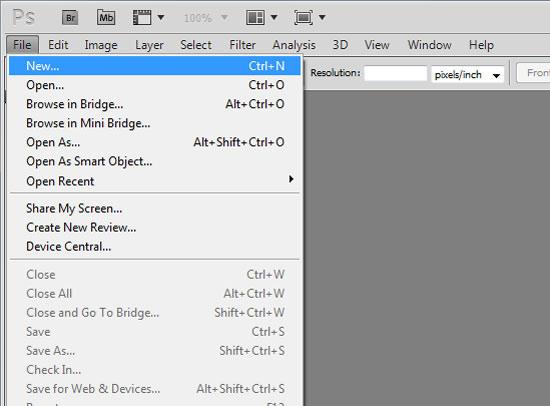Expand the Screen Mode dropdown arrow
The height and width of the screenshot is (406, 550).
(322, 17)
